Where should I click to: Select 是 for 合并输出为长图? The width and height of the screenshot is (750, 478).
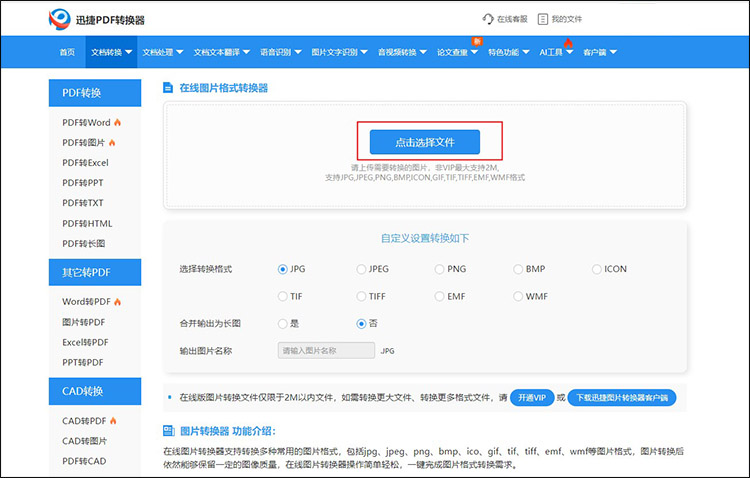point(282,324)
